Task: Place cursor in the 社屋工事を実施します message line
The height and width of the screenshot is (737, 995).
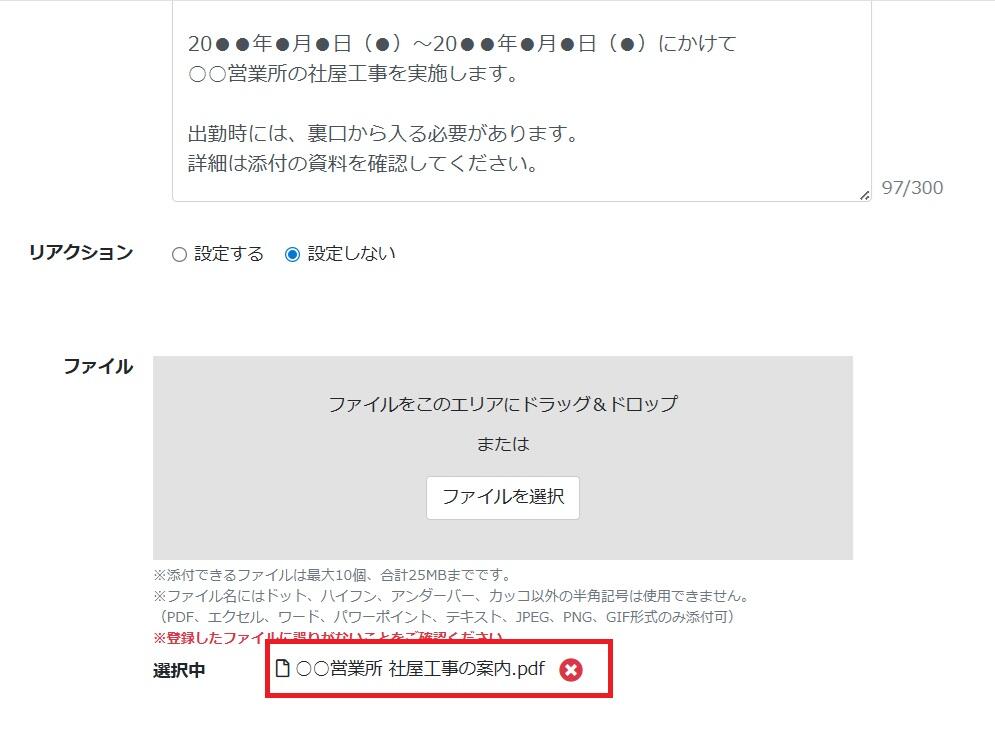Action: (x=353, y=74)
